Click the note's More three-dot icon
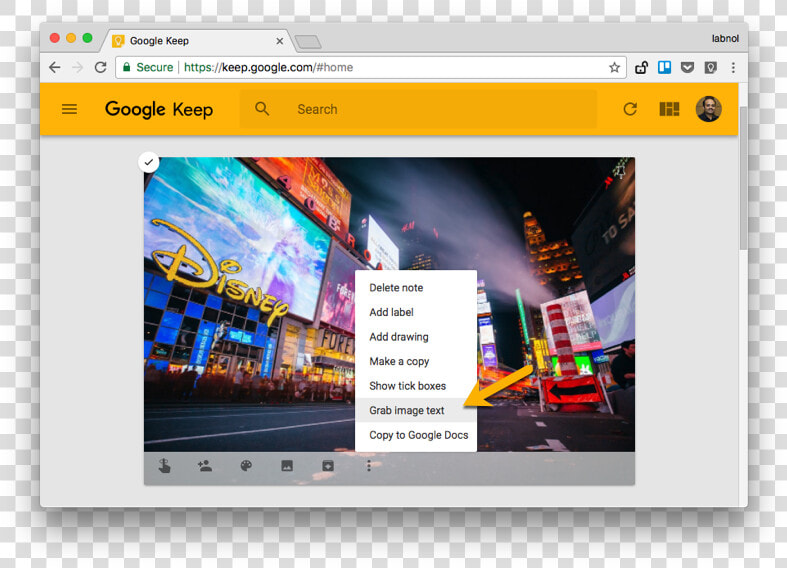The height and width of the screenshot is (568, 787). 369,466
